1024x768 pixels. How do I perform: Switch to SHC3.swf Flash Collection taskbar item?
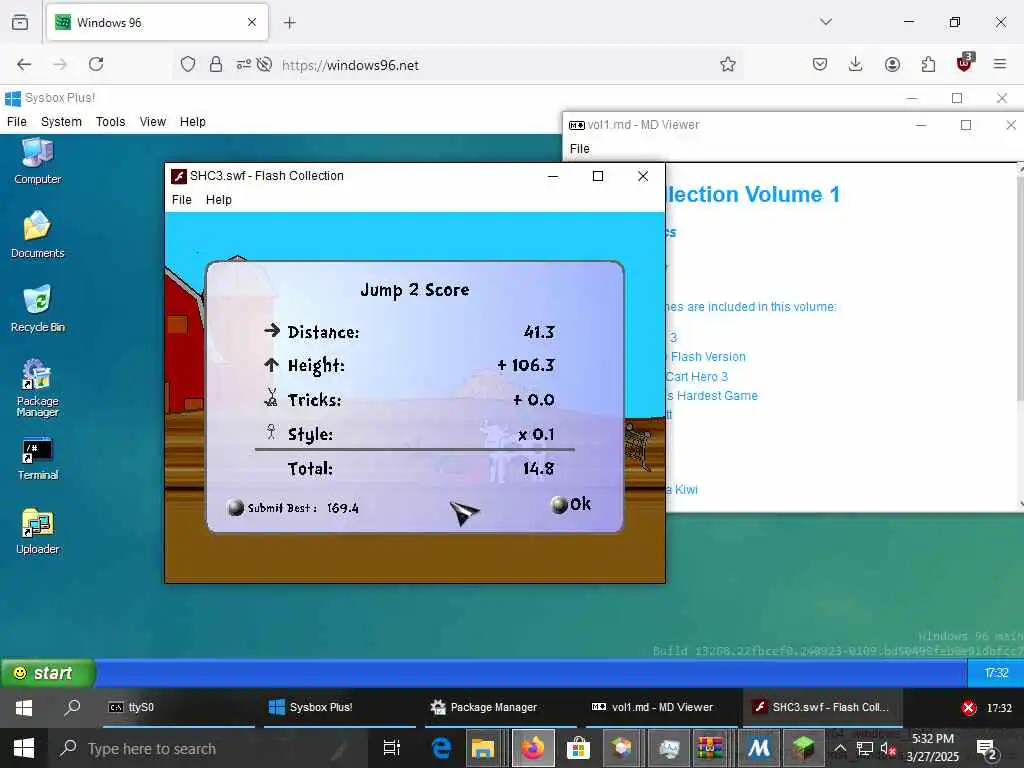(823, 707)
